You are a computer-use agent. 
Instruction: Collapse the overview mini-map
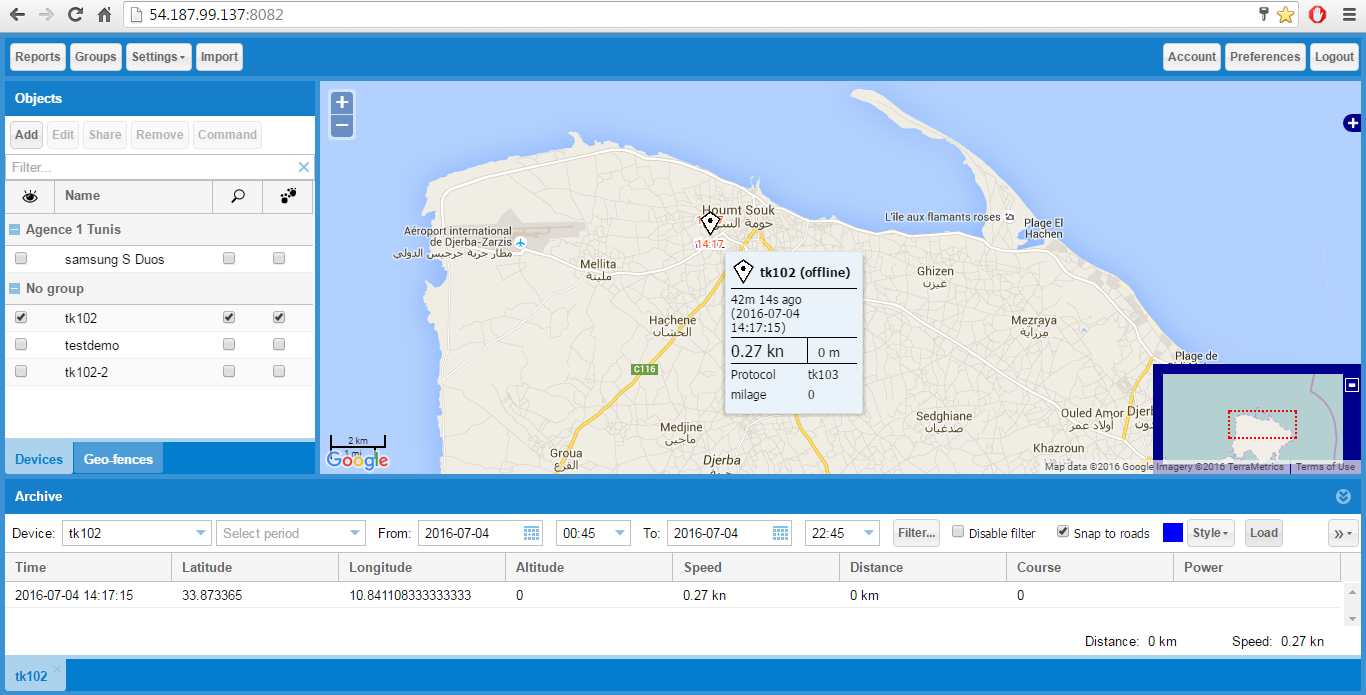(1352, 384)
